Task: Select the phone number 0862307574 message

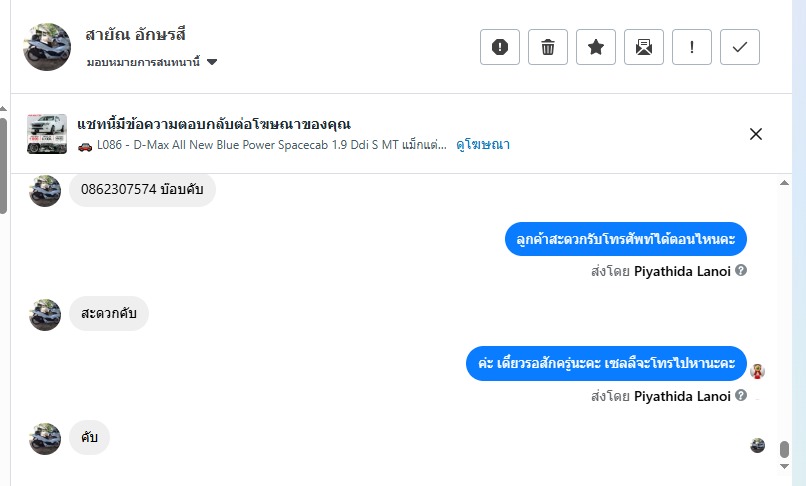Action: point(142,190)
